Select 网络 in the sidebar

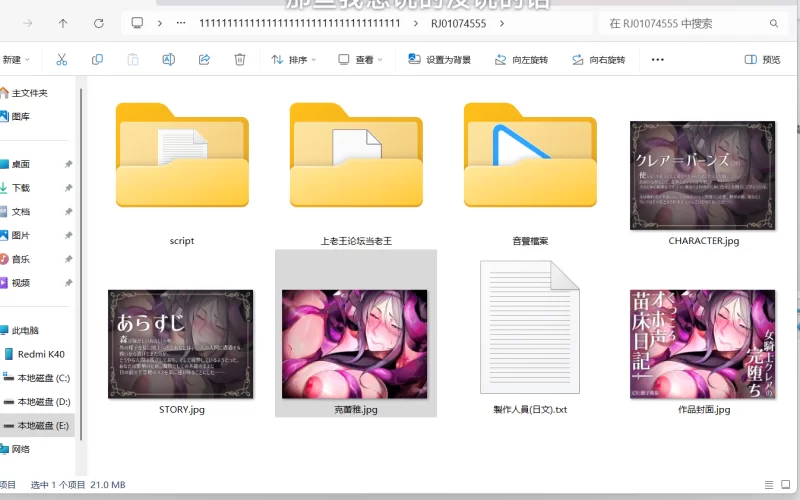(20, 449)
